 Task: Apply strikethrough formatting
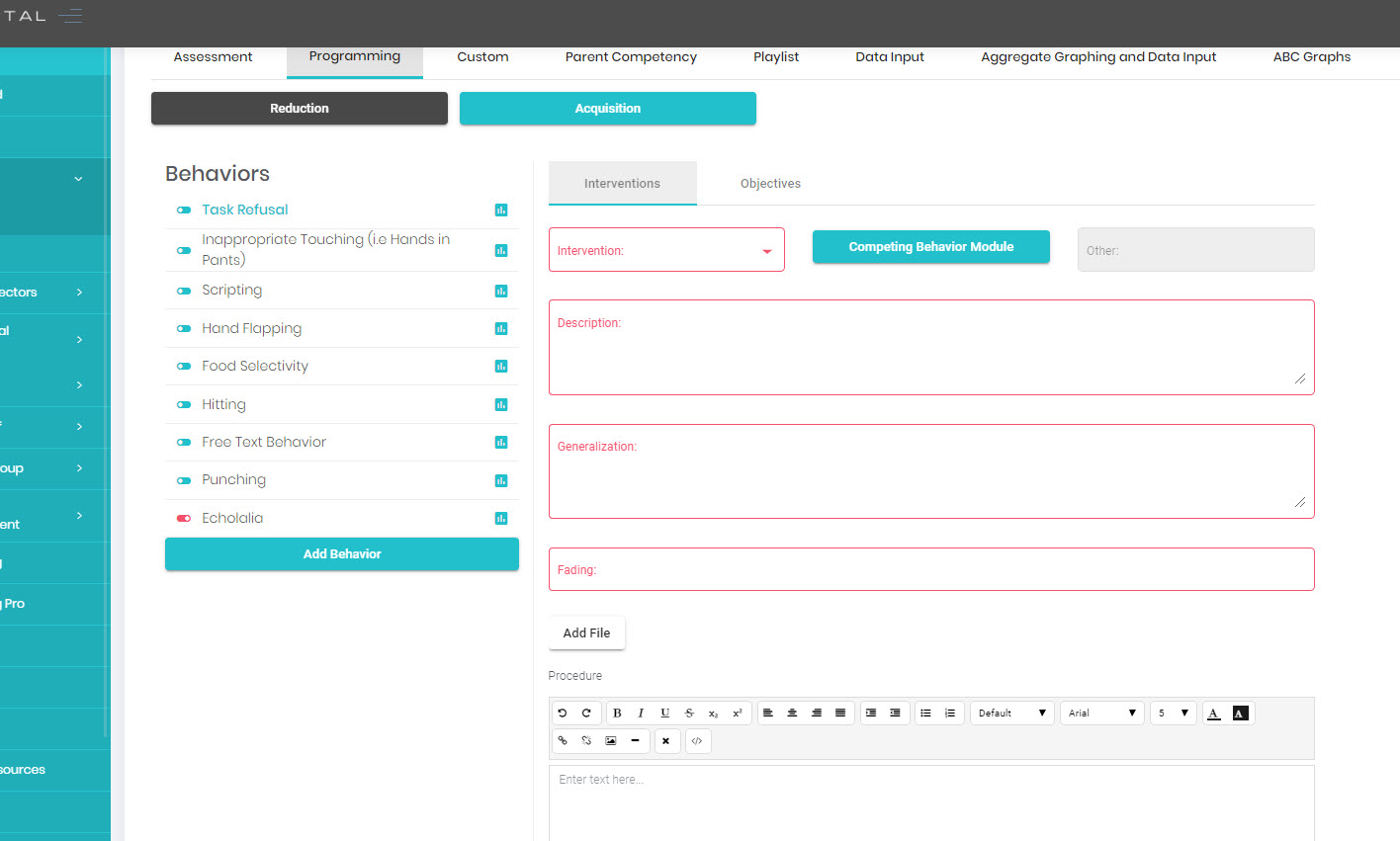pyautogui.click(x=689, y=713)
